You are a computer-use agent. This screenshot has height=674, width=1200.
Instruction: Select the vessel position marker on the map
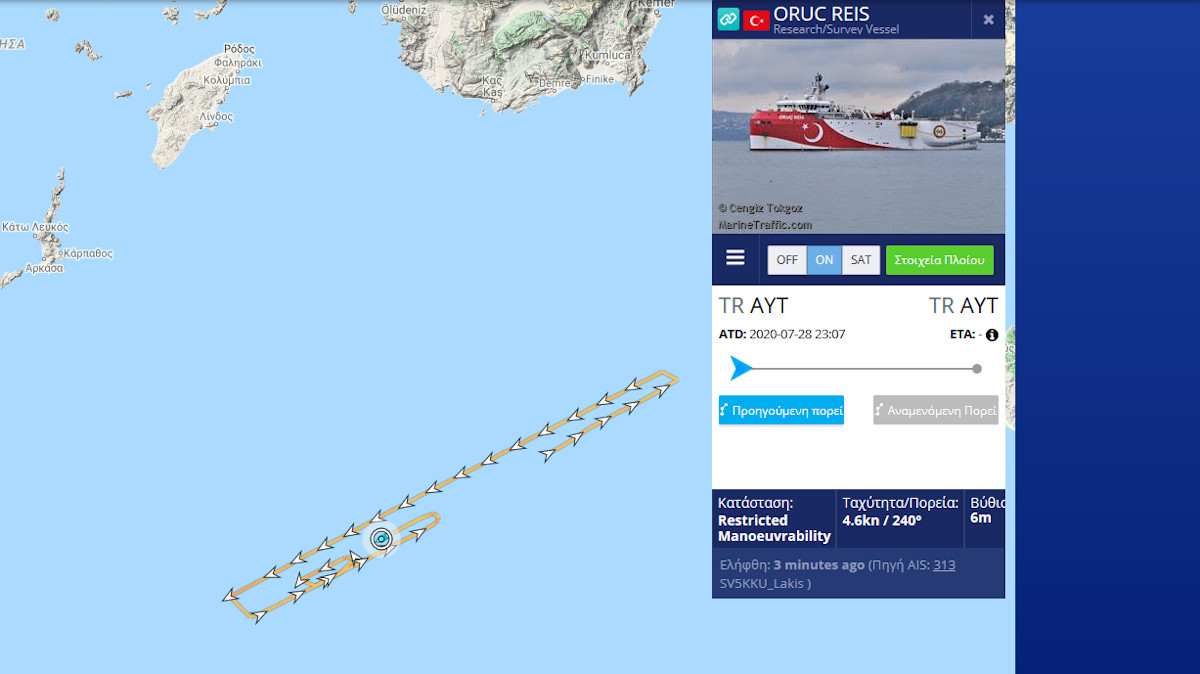(382, 539)
